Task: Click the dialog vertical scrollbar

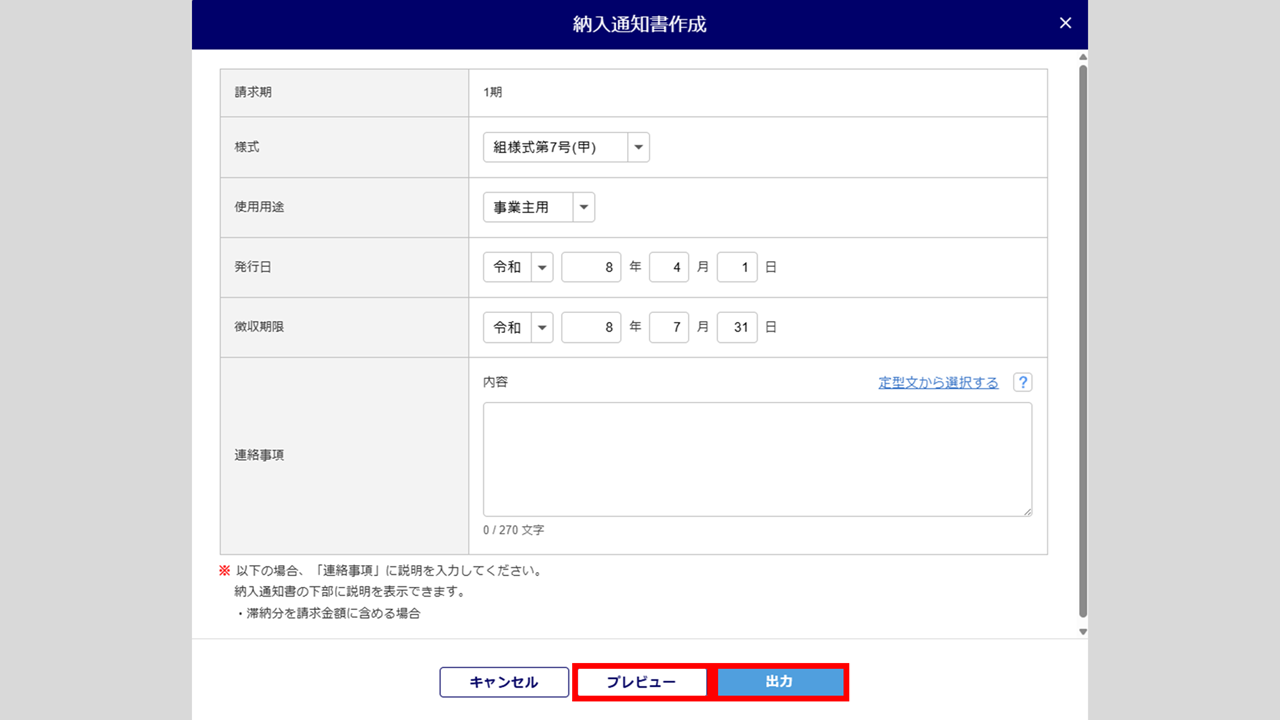Action: tap(1082, 340)
